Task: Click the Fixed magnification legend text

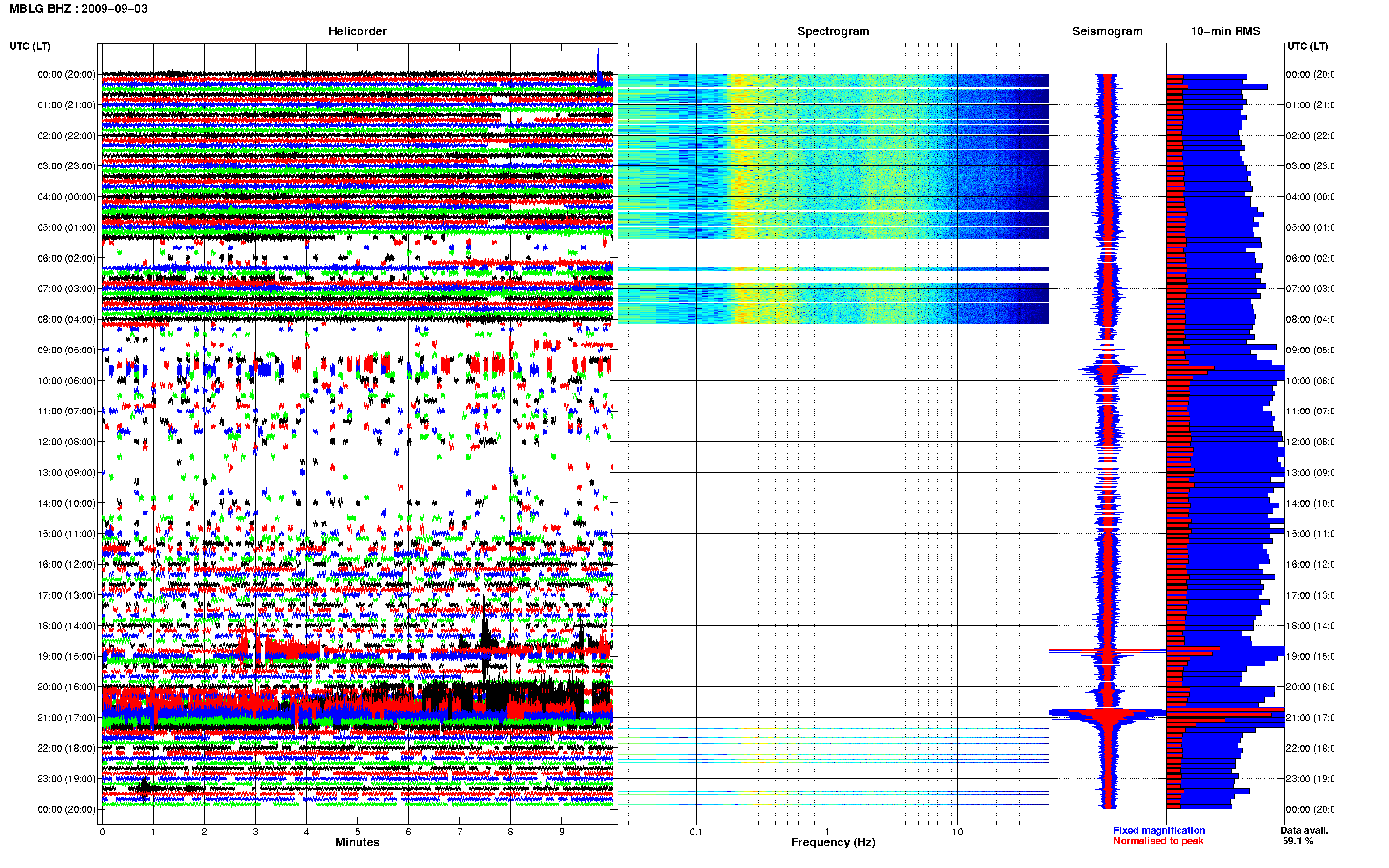Action: tap(1159, 830)
